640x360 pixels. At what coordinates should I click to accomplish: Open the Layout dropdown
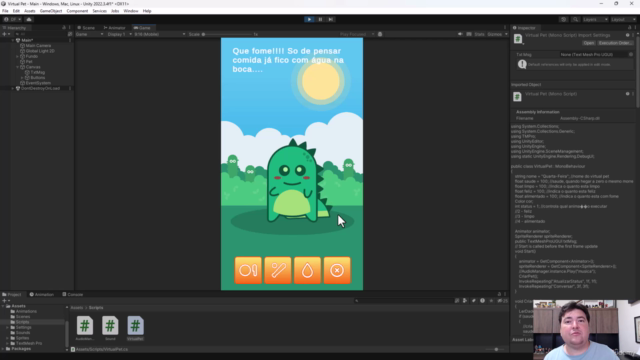click(623, 19)
